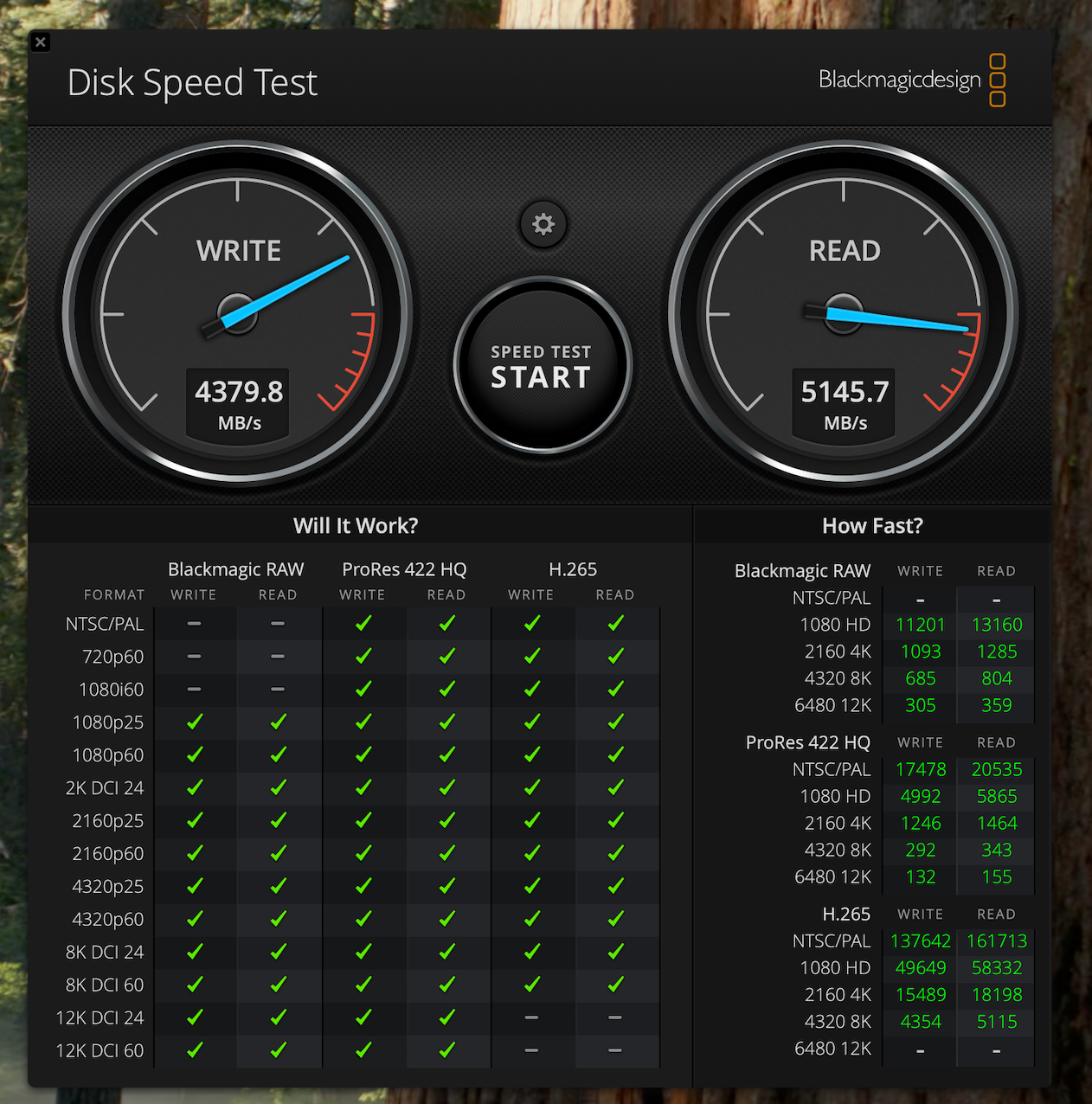Click ProRes 6480 12K read value 155

997,876
